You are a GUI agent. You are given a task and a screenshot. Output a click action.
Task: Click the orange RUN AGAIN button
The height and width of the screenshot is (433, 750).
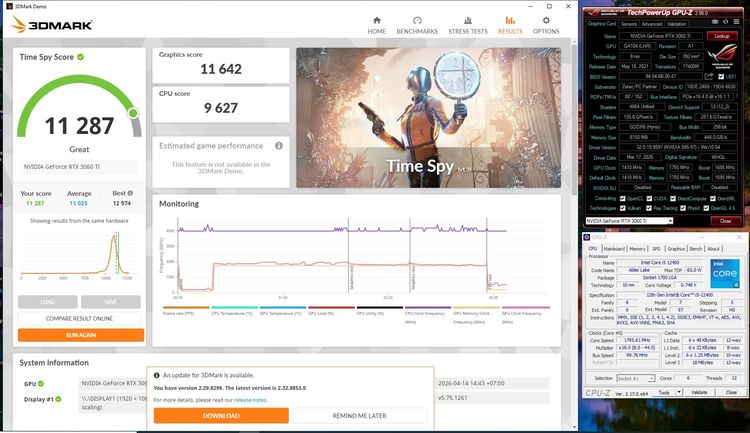81,335
